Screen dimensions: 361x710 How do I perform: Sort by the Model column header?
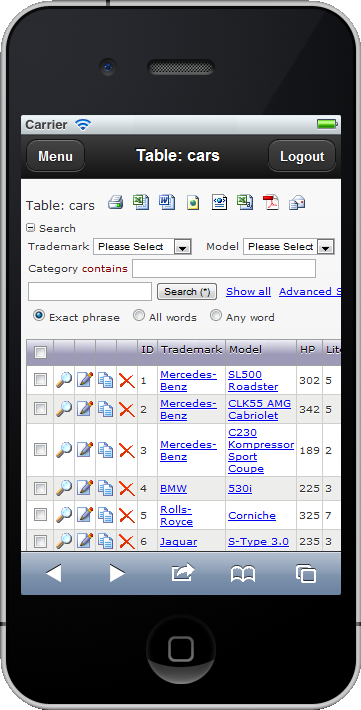pyautogui.click(x=245, y=350)
